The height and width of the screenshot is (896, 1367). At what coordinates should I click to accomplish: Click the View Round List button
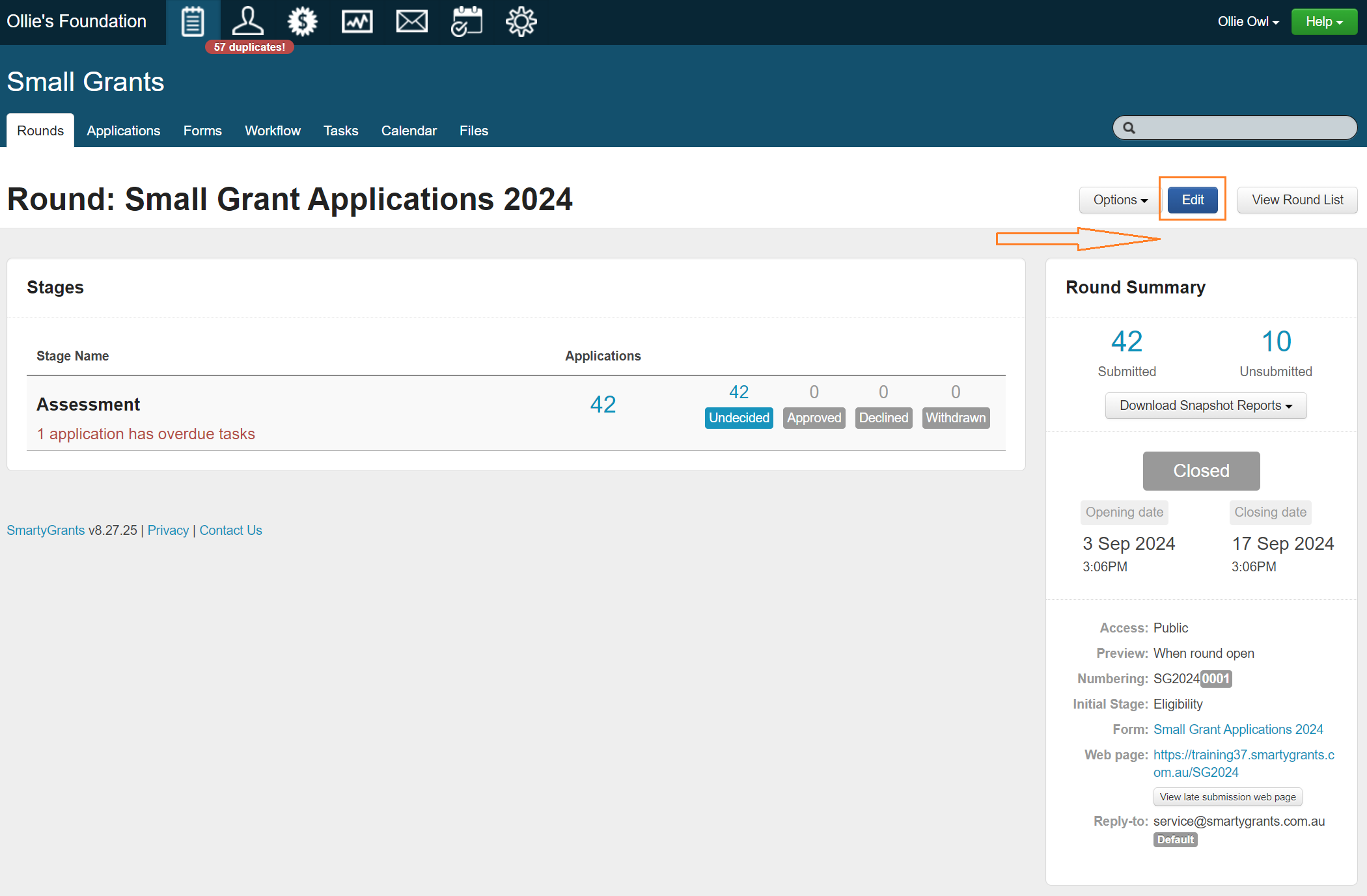click(1297, 200)
